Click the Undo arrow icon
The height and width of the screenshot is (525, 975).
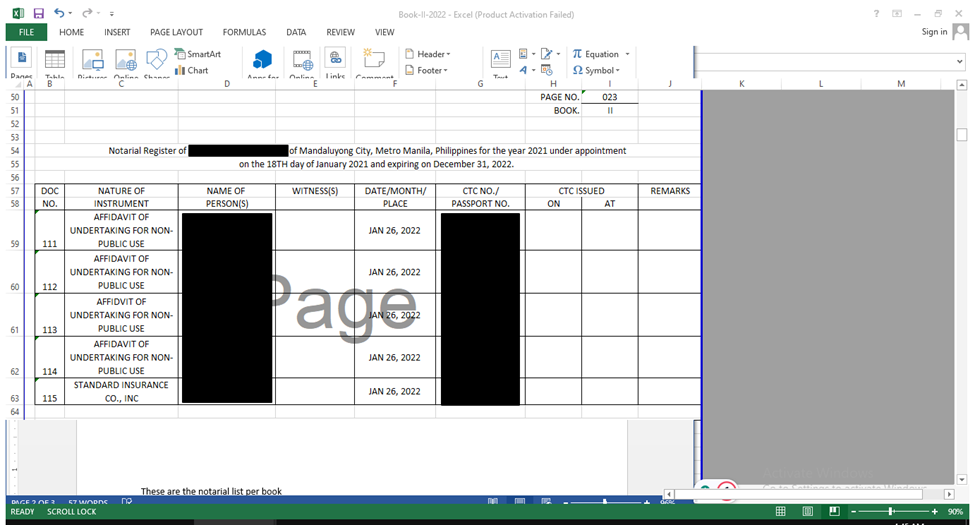[59, 12]
